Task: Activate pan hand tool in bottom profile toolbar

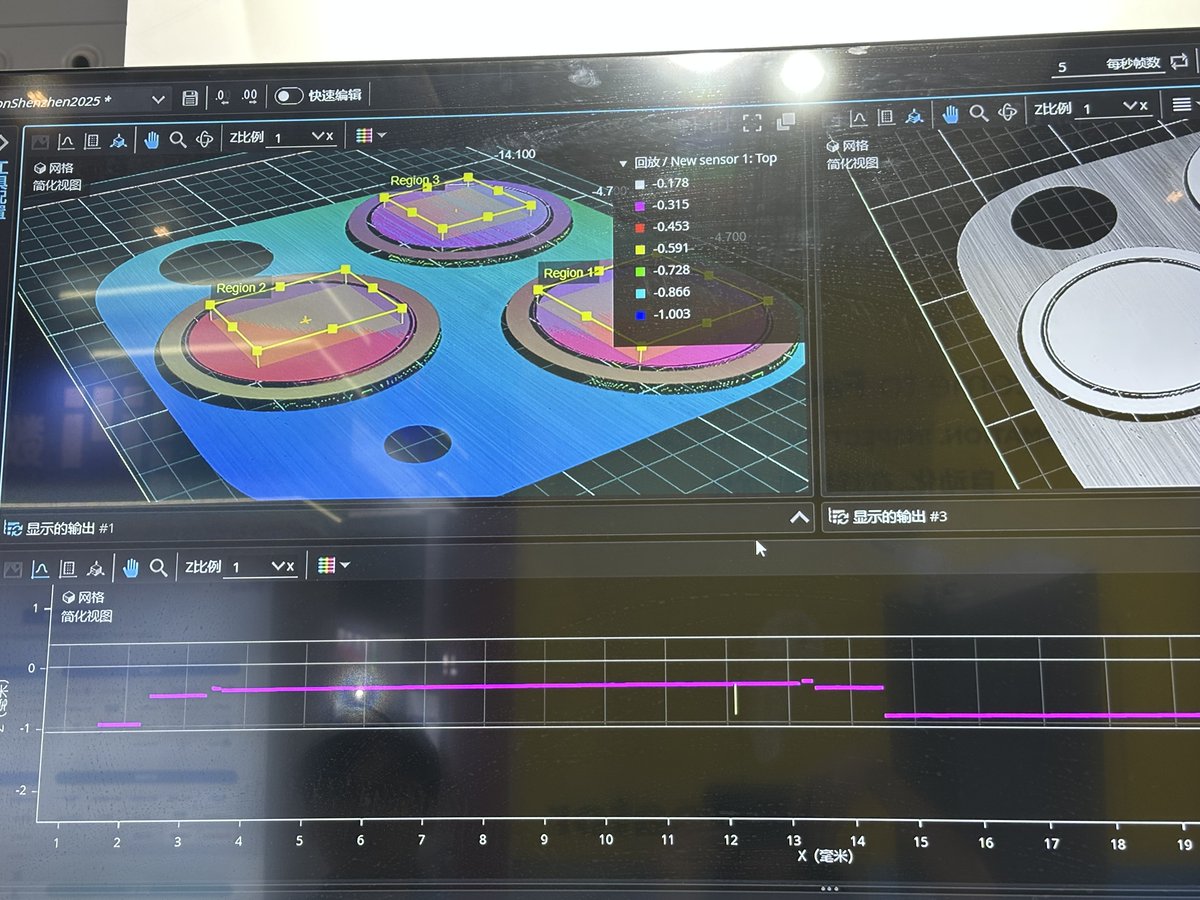Action: click(x=131, y=568)
